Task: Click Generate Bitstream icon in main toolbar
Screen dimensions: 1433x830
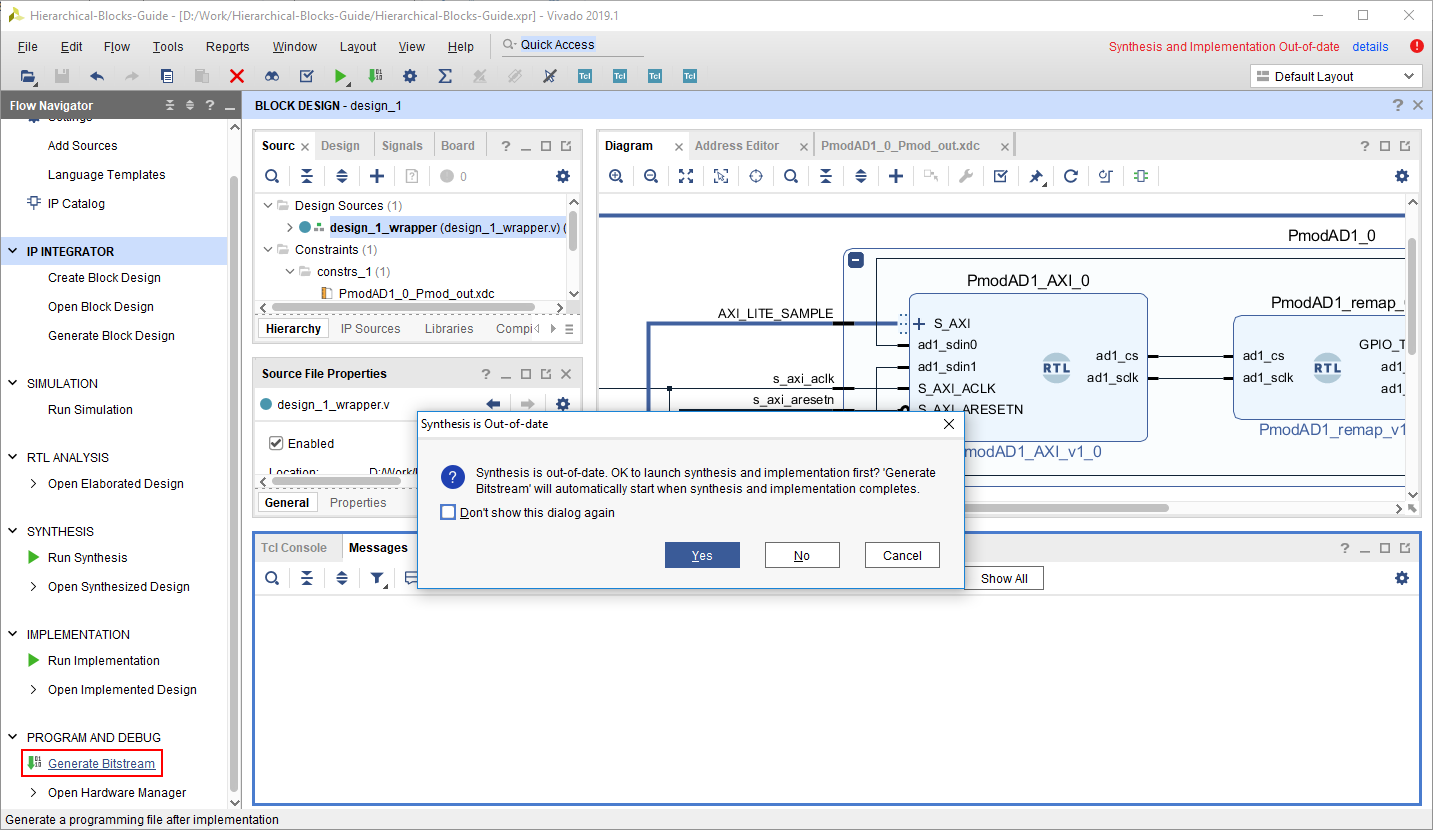Action: (x=375, y=76)
